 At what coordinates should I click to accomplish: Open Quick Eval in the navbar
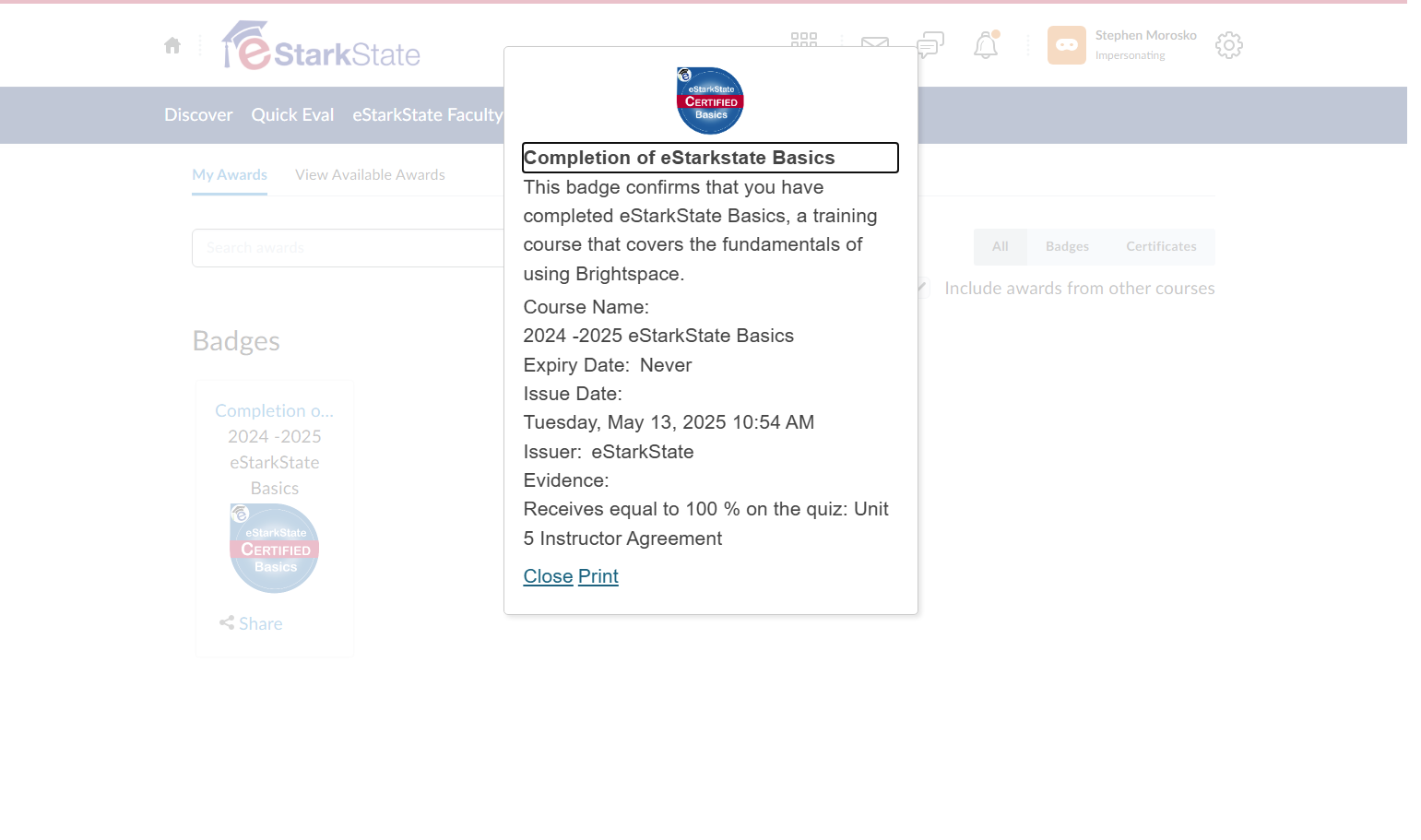point(292,115)
